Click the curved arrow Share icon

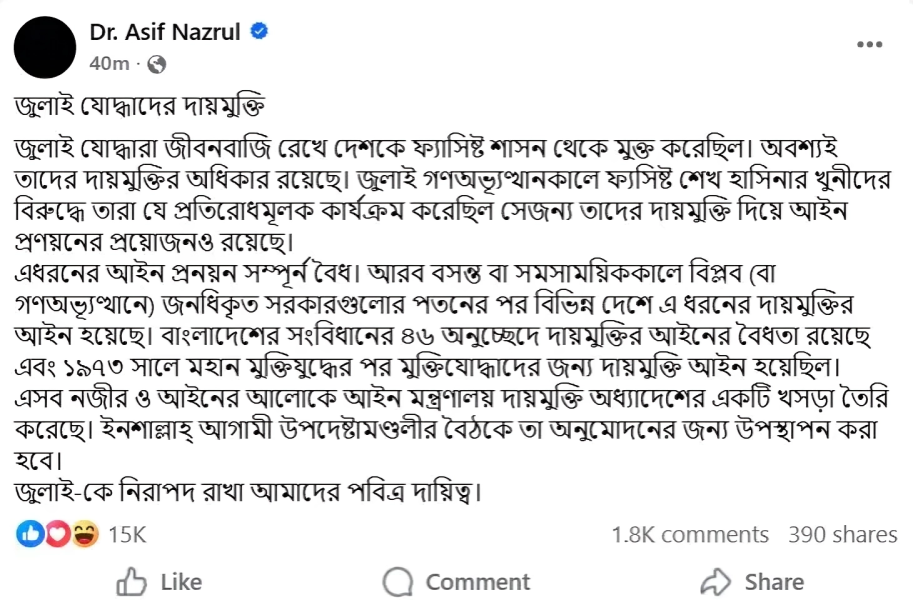tap(717, 582)
